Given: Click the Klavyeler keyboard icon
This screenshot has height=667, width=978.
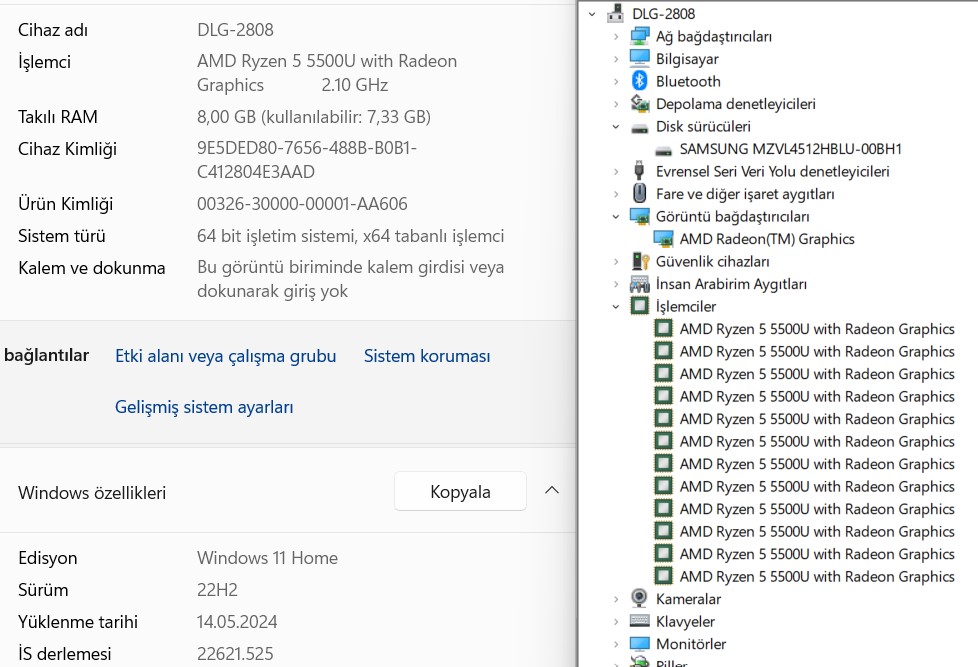Looking at the screenshot, I should click(x=639, y=621).
